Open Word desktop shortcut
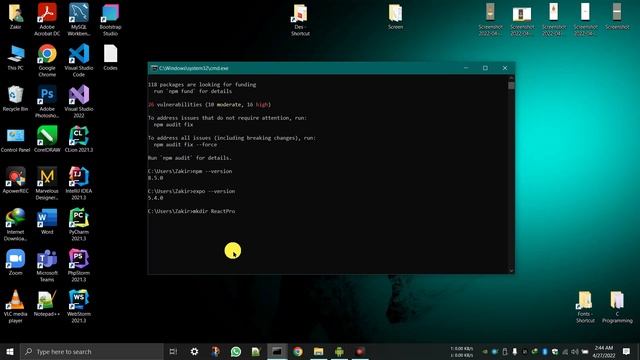The image size is (640, 360). [47, 221]
